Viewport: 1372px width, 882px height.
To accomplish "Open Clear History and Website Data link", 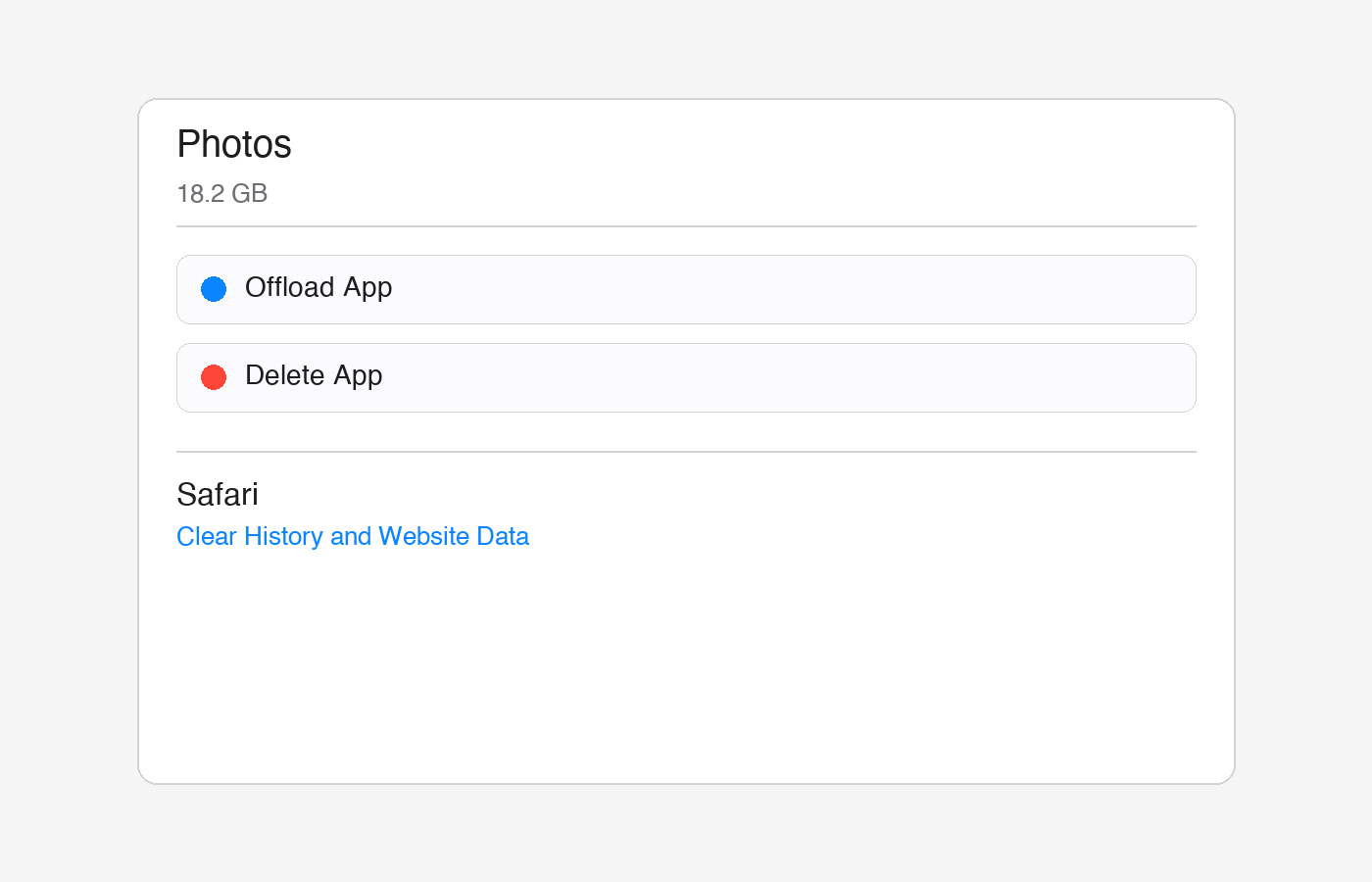I will click(x=353, y=536).
